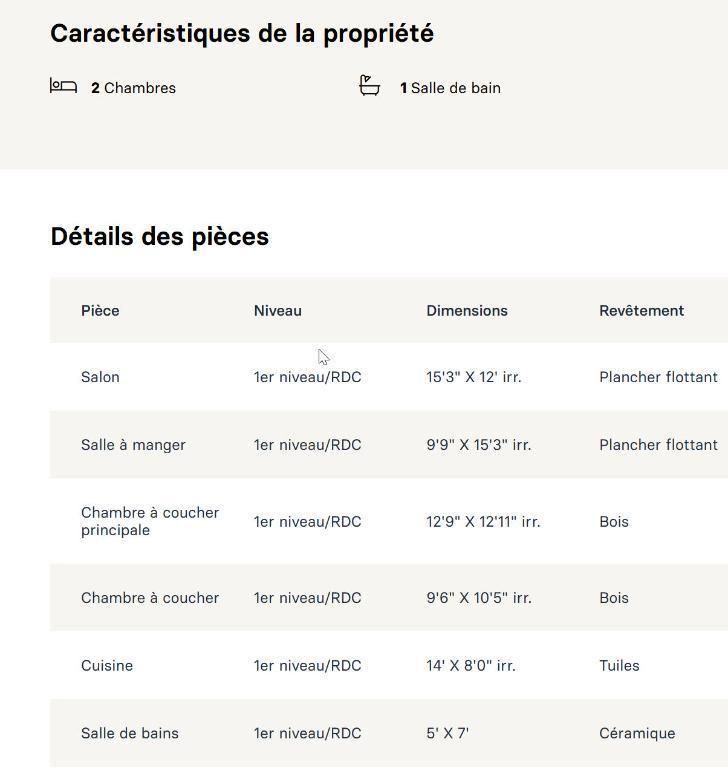728x768 pixels.
Task: Select the Salon row name
Action: (x=100, y=377)
